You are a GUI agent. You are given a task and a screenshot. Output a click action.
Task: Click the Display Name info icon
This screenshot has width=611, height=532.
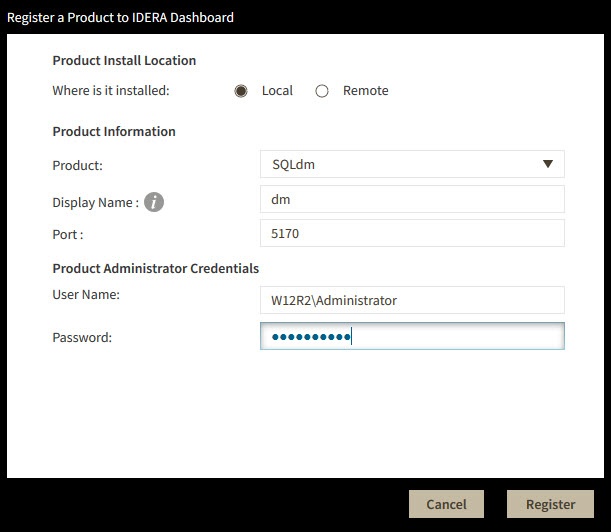[x=153, y=202]
